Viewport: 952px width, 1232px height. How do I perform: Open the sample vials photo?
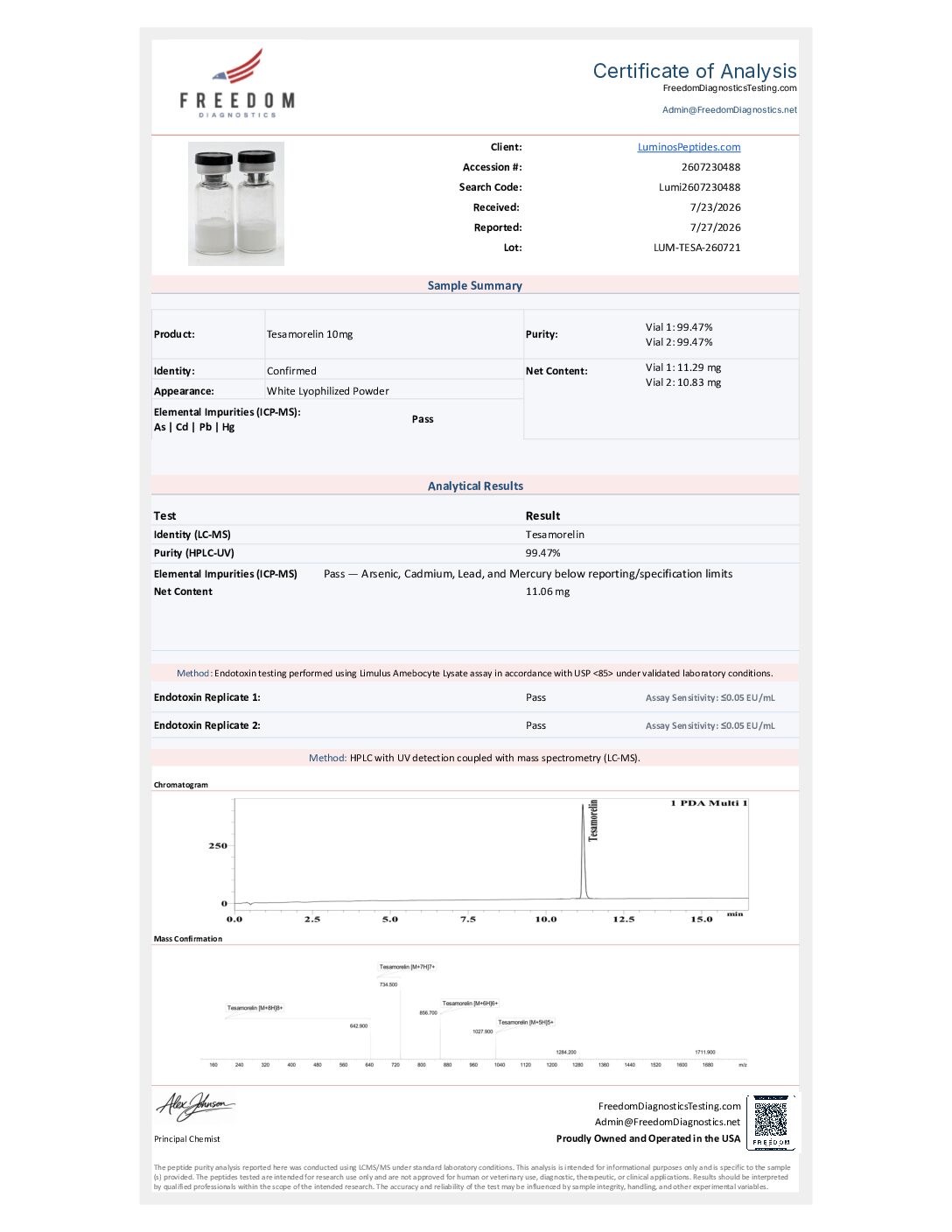pos(236,204)
